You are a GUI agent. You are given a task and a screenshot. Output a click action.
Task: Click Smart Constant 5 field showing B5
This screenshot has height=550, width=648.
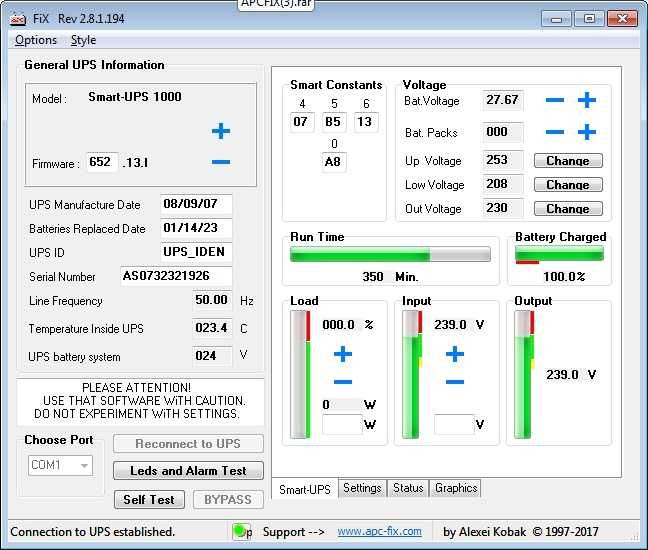[x=334, y=122]
